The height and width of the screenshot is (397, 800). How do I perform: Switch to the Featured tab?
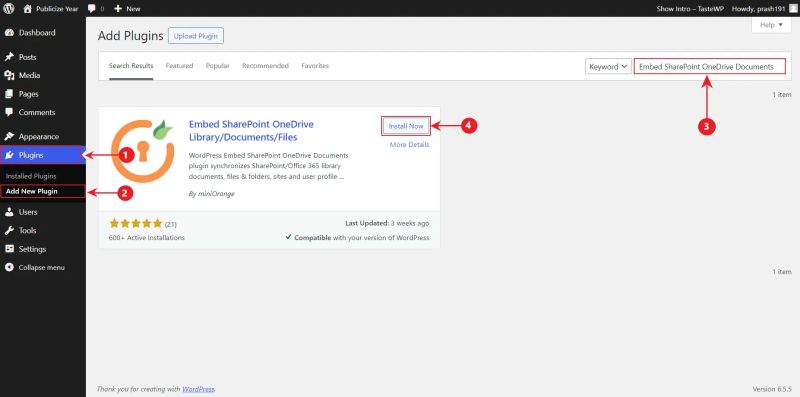[179, 66]
